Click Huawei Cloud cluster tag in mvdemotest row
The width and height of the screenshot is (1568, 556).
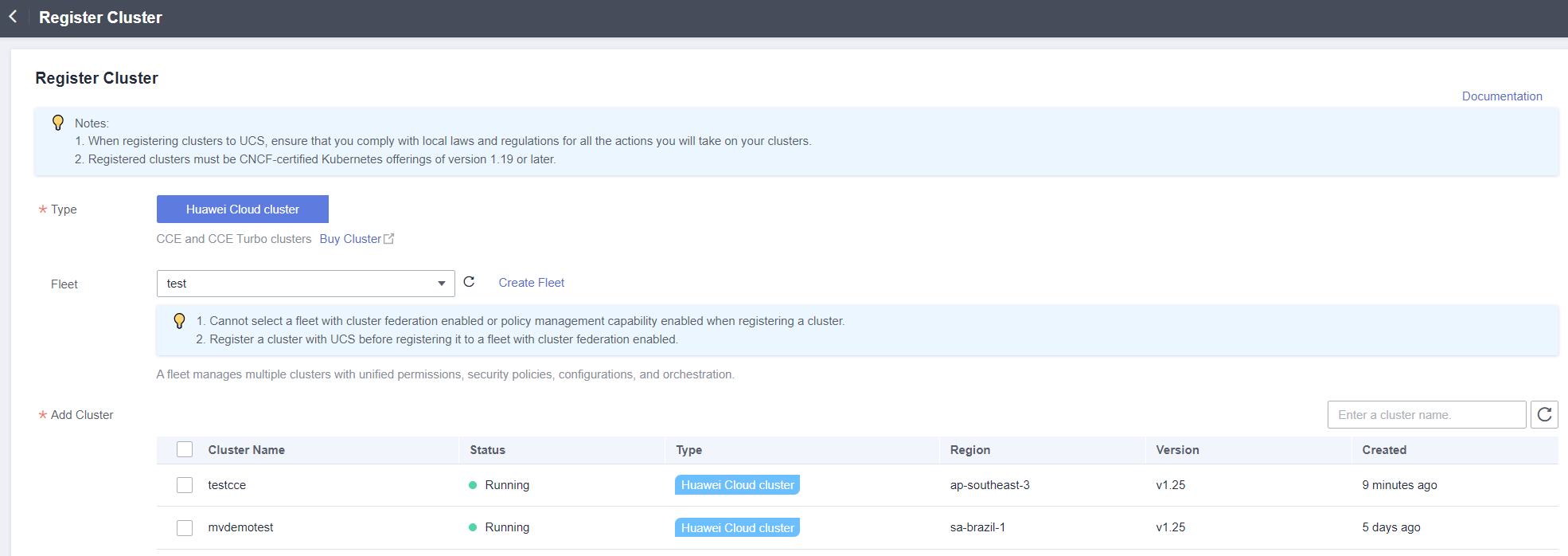pos(737,527)
